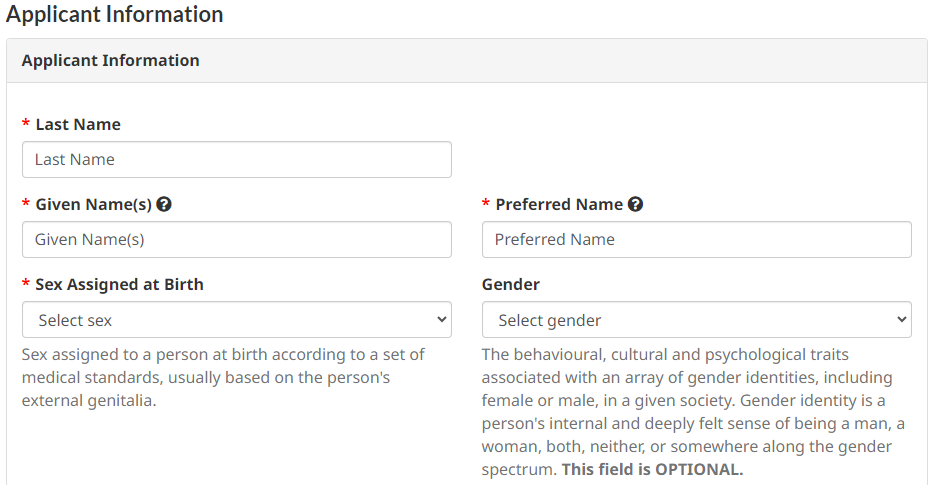Click the large Applicant Information page heading
Viewport: 933px width, 485px height.
pos(115,15)
